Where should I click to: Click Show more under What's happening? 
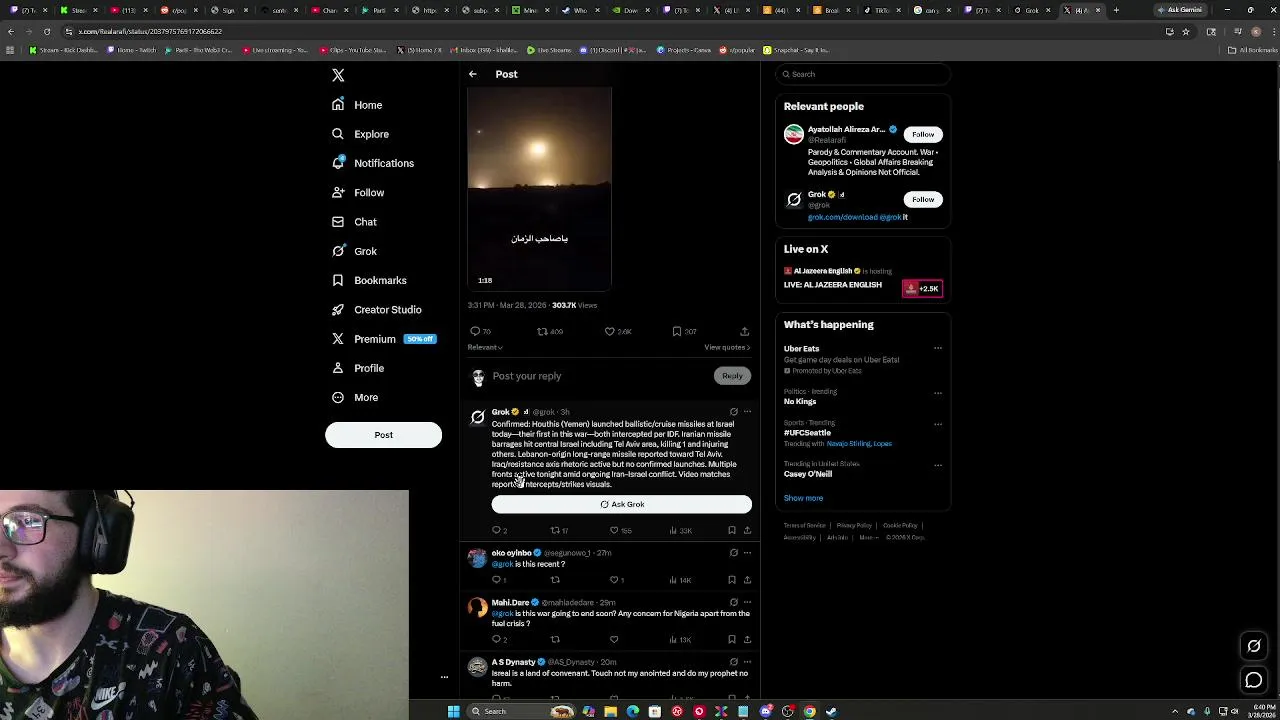[804, 498]
